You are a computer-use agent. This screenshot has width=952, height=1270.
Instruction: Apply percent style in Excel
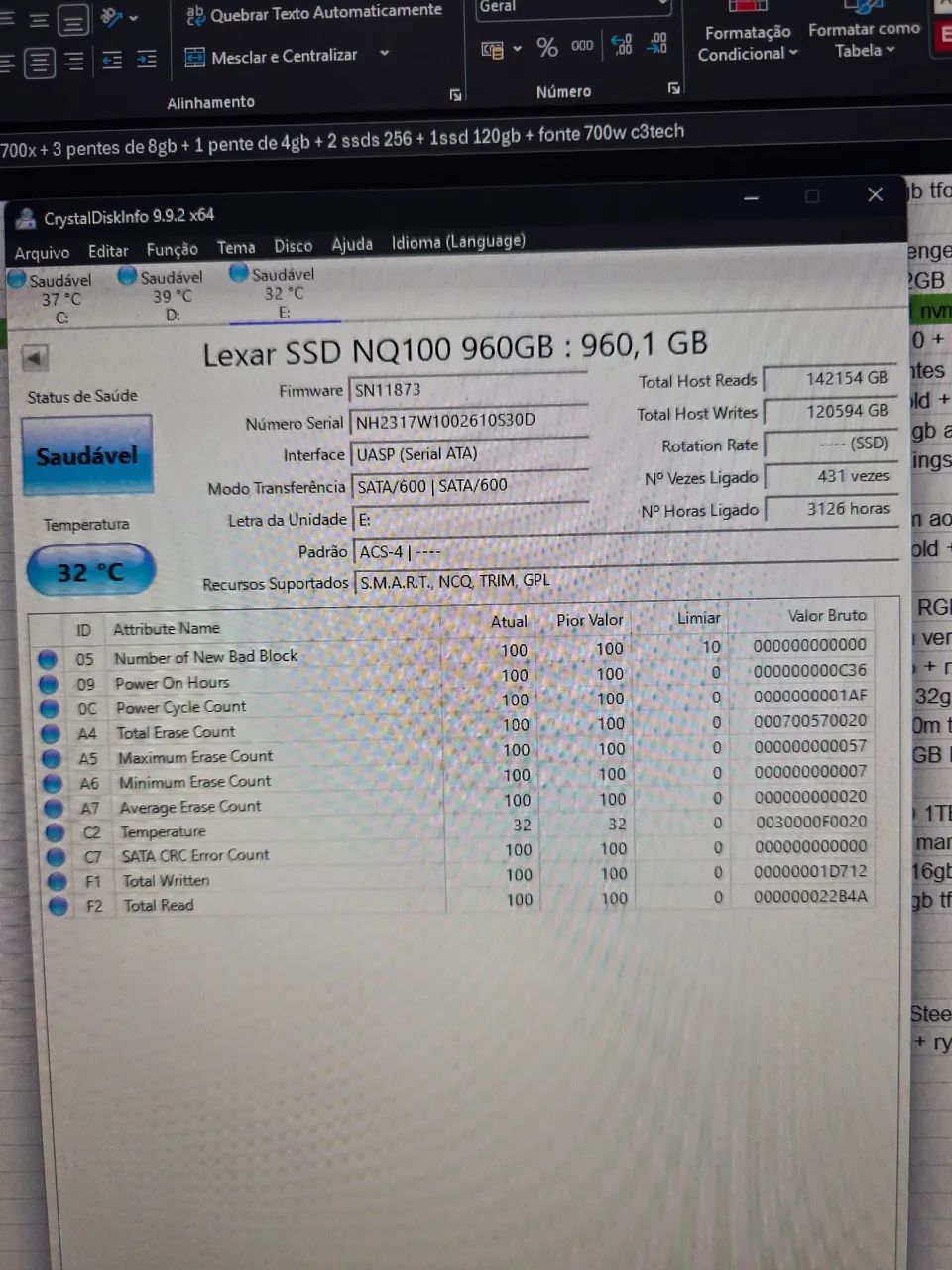pos(547,47)
